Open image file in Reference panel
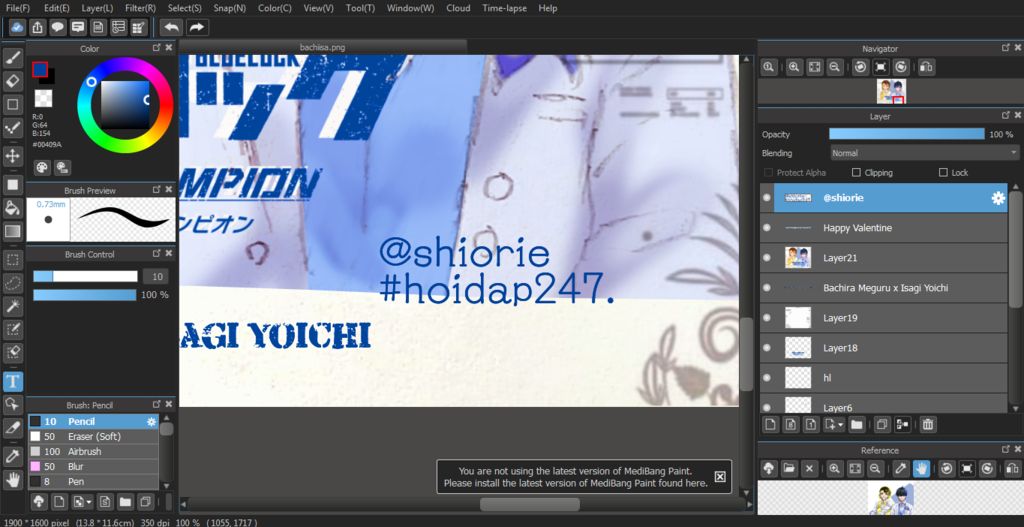The image size is (1024, 527). pyautogui.click(x=789, y=468)
